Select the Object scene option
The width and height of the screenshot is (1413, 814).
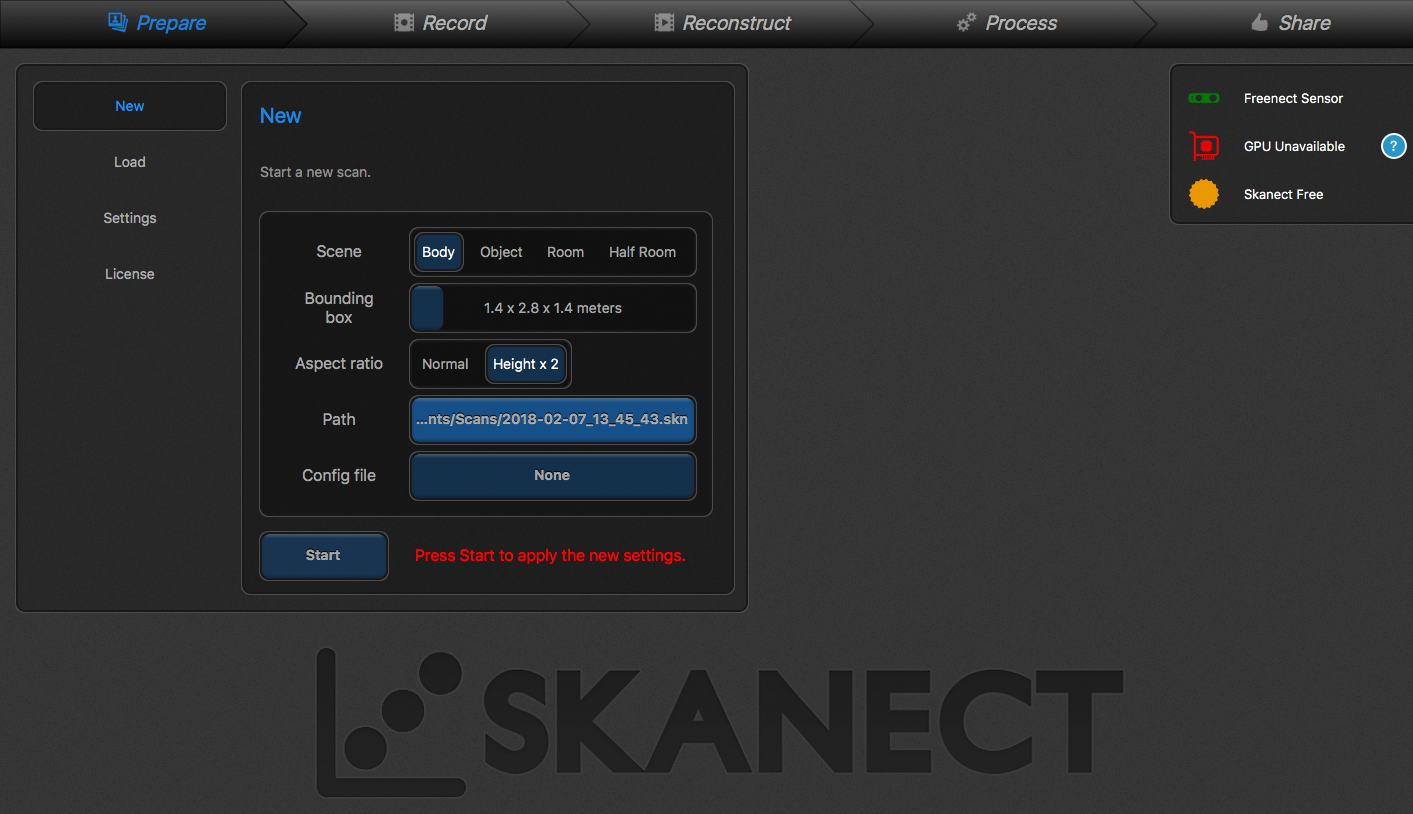(x=501, y=252)
